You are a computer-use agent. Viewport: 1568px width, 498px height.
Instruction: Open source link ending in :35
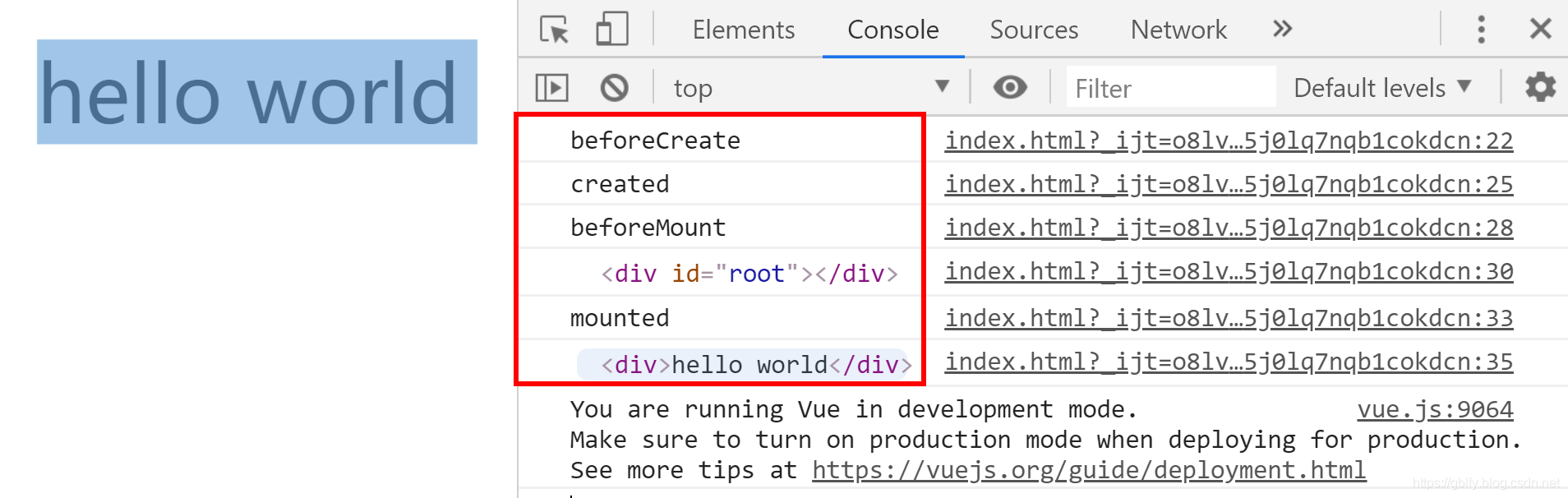pyautogui.click(x=1229, y=362)
